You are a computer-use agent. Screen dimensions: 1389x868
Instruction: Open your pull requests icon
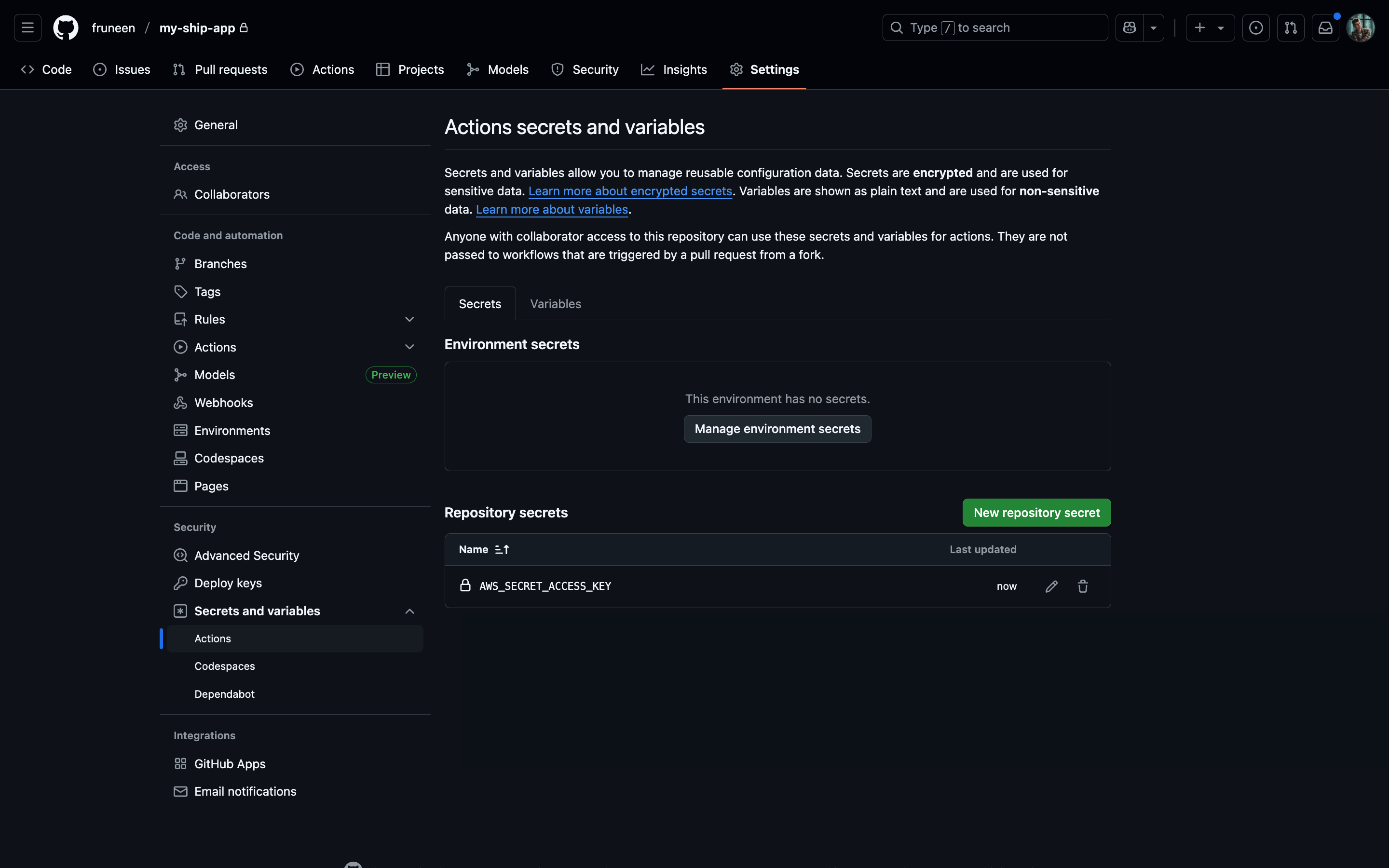coord(1290,27)
